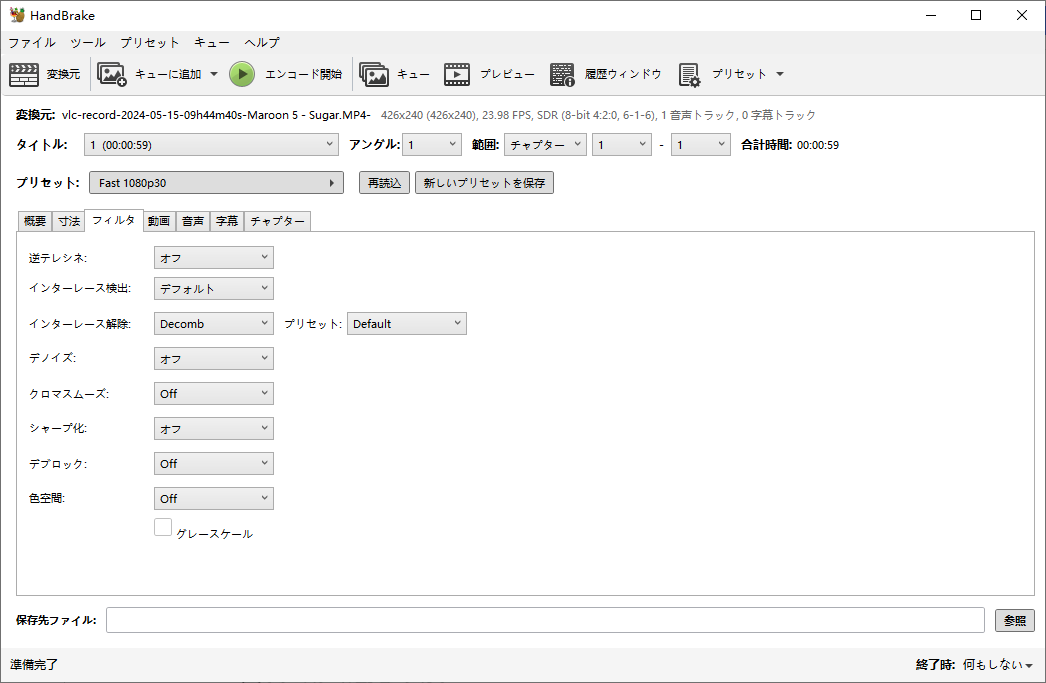Open the プレビュー preview icon
This screenshot has height=683, width=1046.
tap(457, 74)
